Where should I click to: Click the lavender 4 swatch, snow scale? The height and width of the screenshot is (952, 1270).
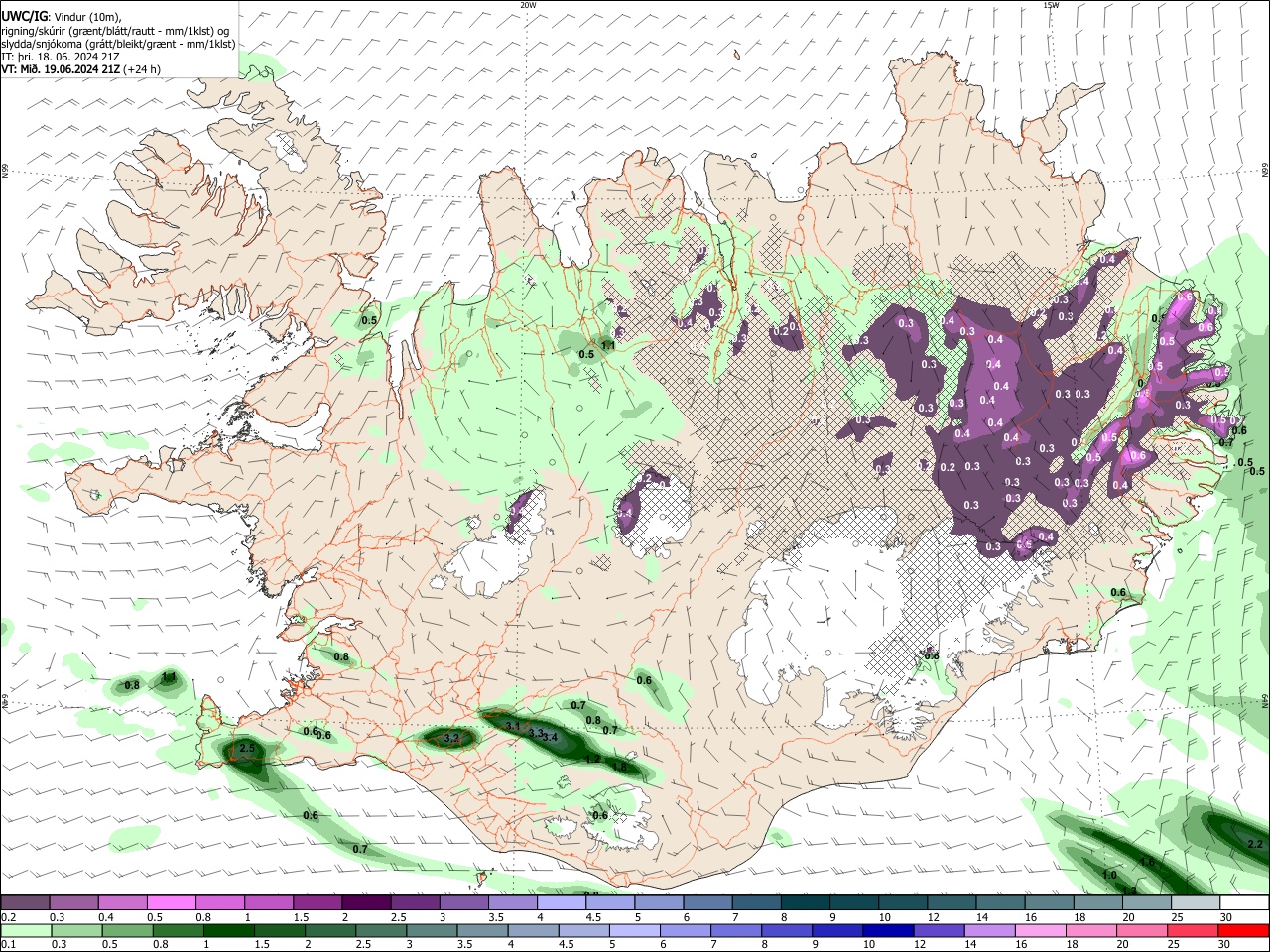click(562, 903)
